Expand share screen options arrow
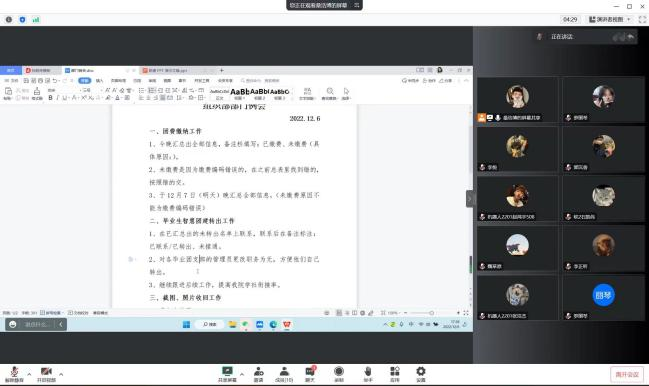649x386 pixels. pyautogui.click(x=242, y=374)
